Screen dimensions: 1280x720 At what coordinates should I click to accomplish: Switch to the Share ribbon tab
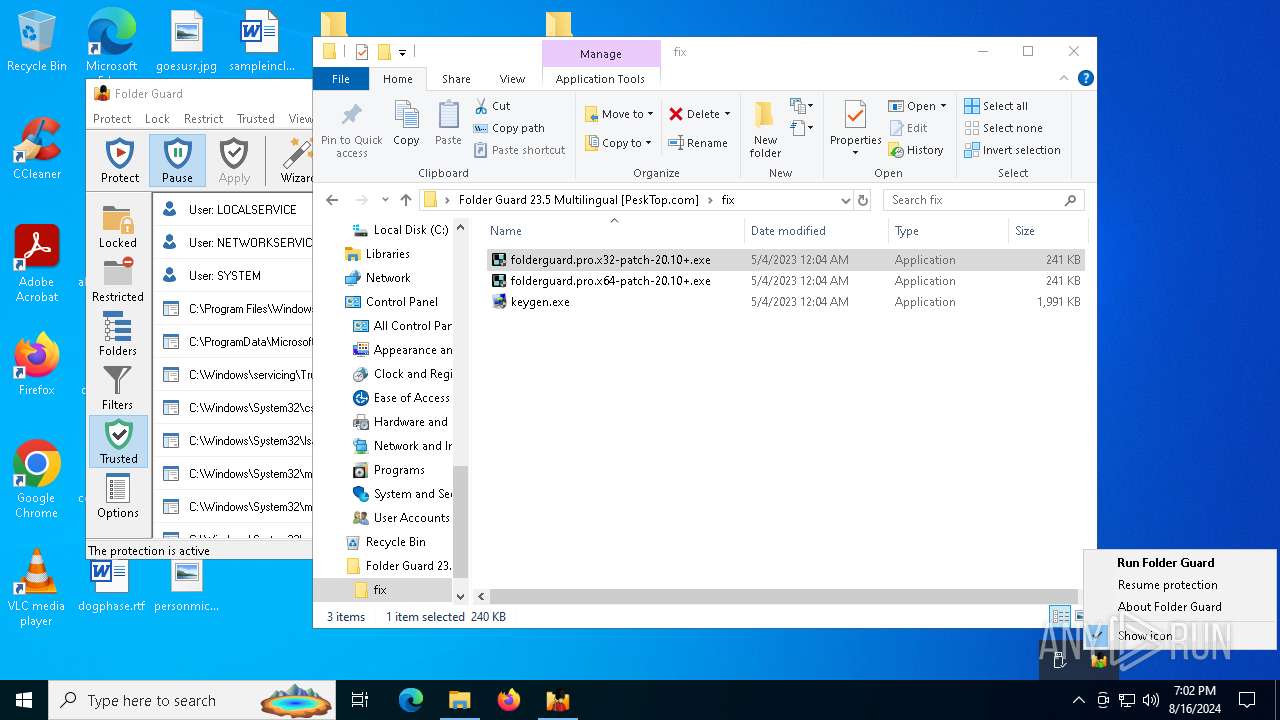pos(456,79)
